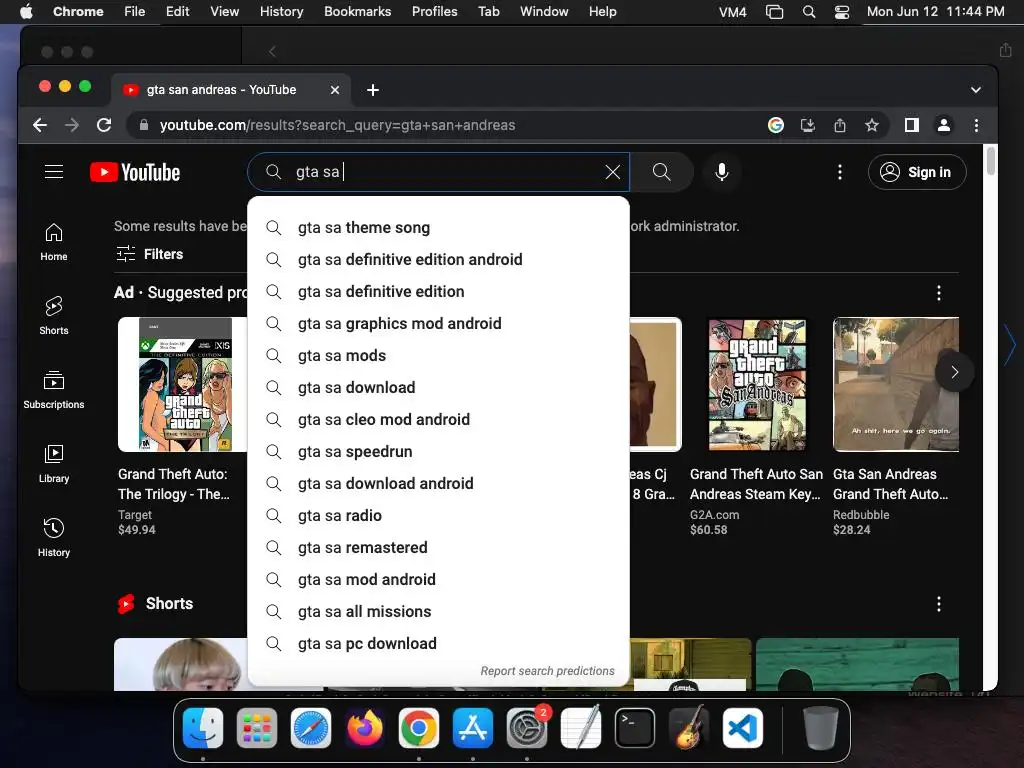Open macOS Control Center icon
Viewport: 1024px width, 768px height.
click(x=842, y=12)
